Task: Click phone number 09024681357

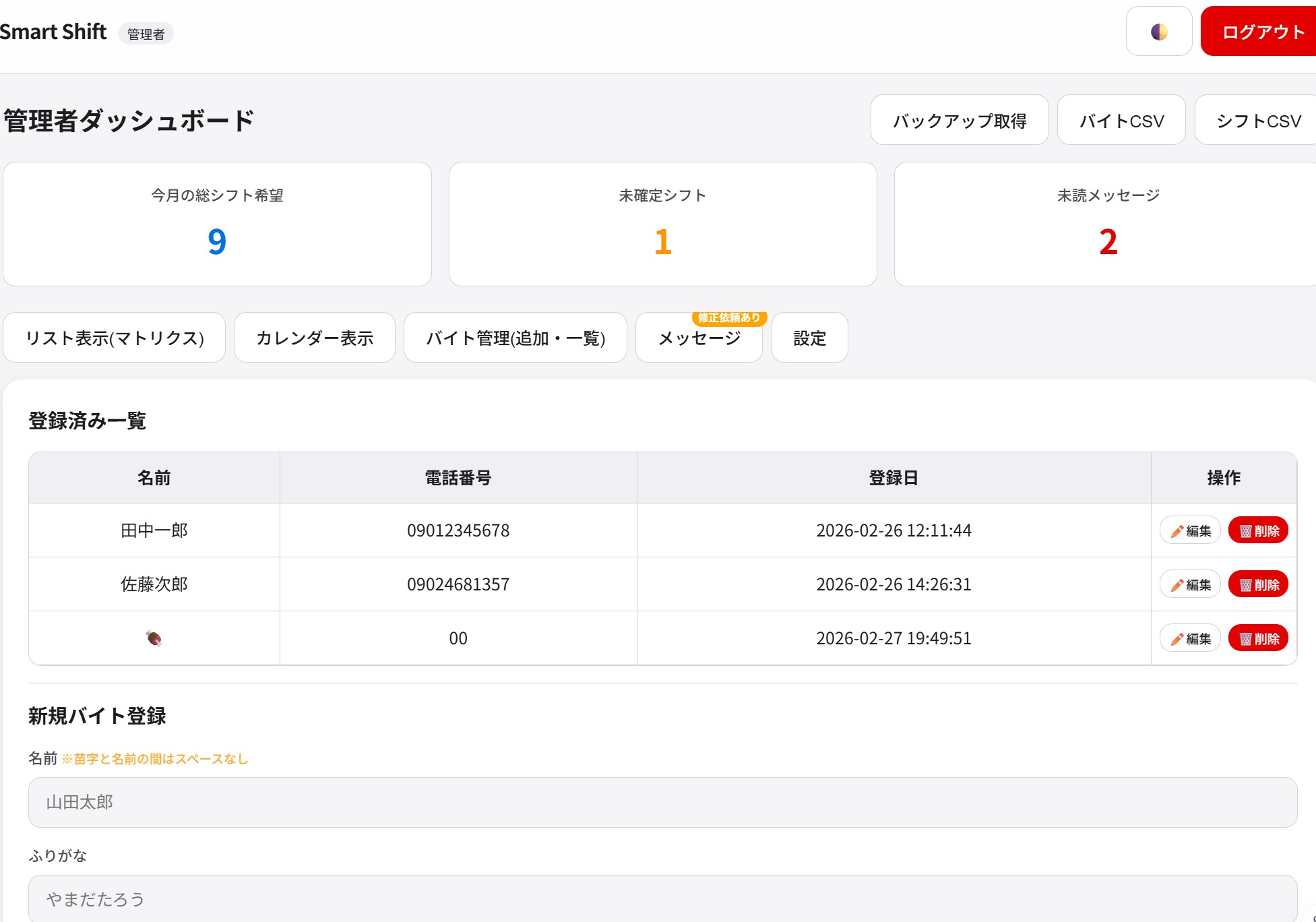Action: (458, 584)
